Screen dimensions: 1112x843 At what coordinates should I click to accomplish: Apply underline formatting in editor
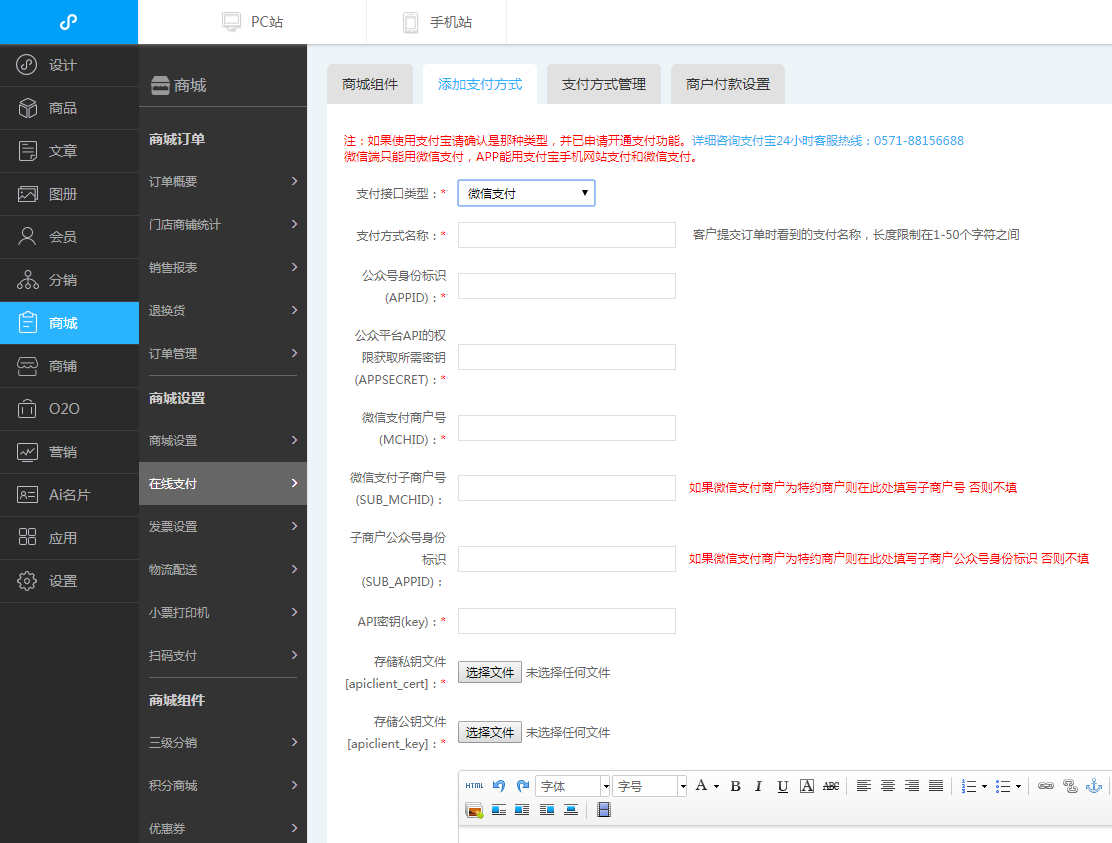point(783,786)
